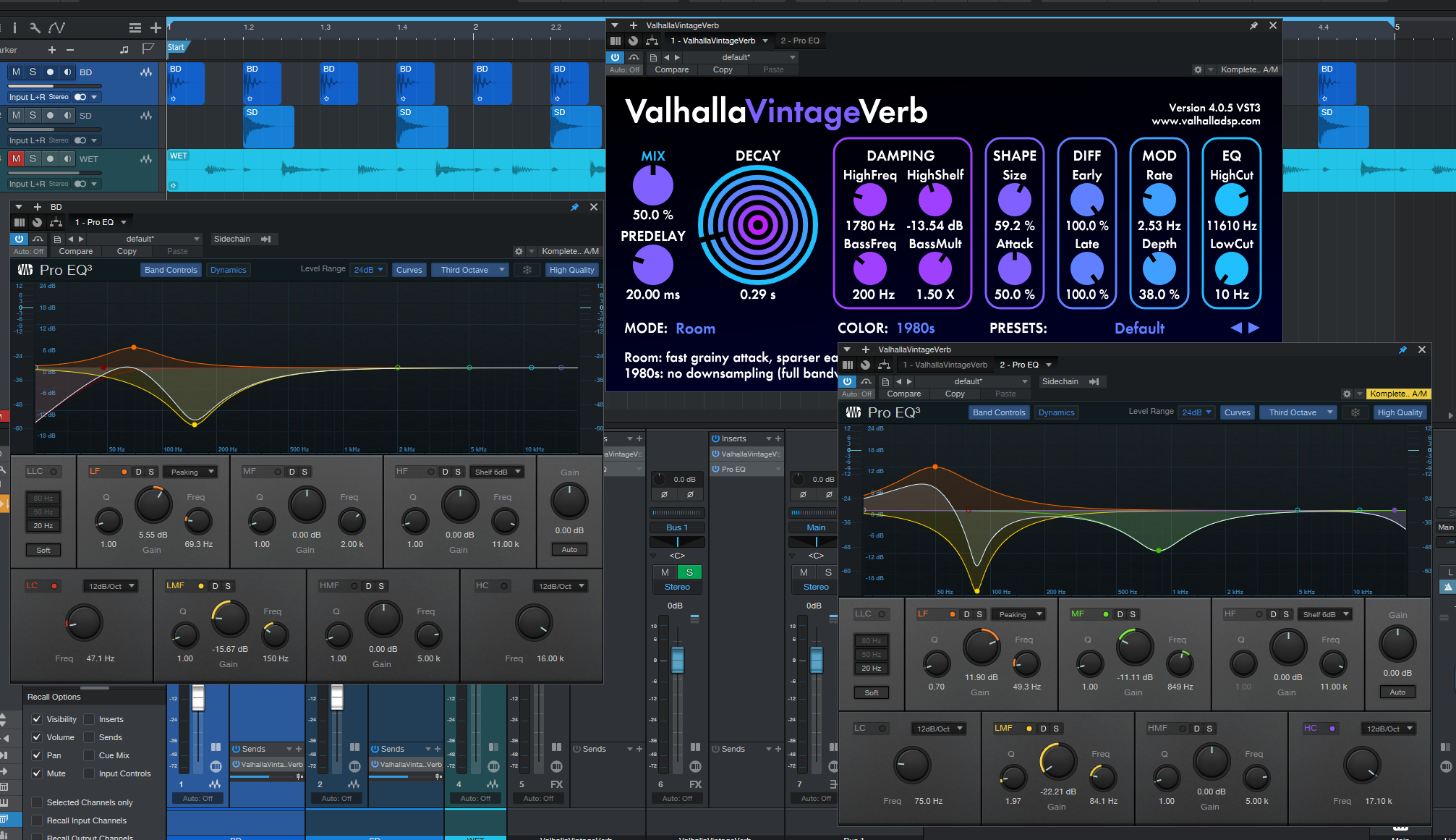Viewport: 1456px width, 840px height.
Task: Unmute the WET track
Action: coord(16,159)
